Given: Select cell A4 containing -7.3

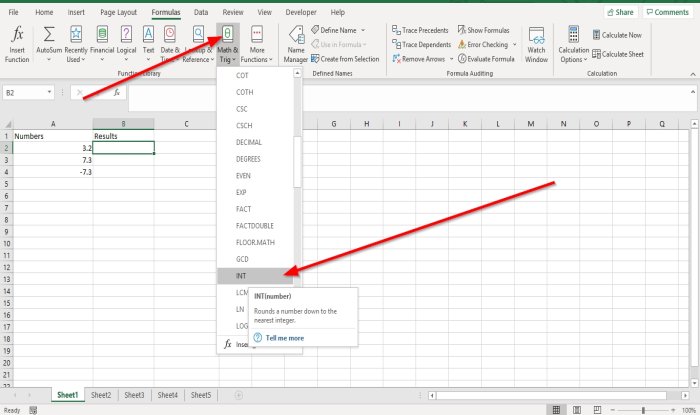Looking at the screenshot, I should [x=53, y=172].
